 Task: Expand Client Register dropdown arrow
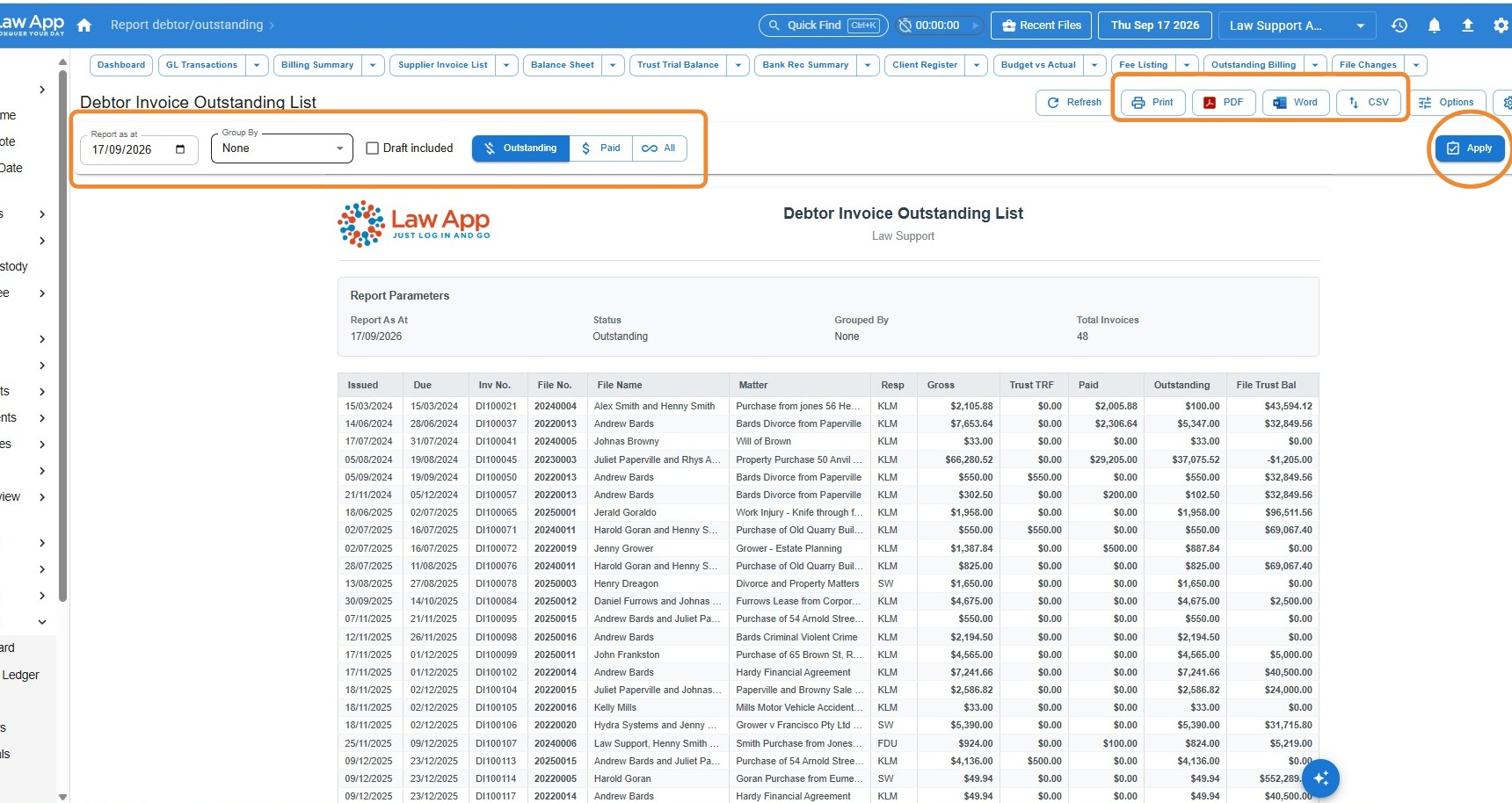977,65
